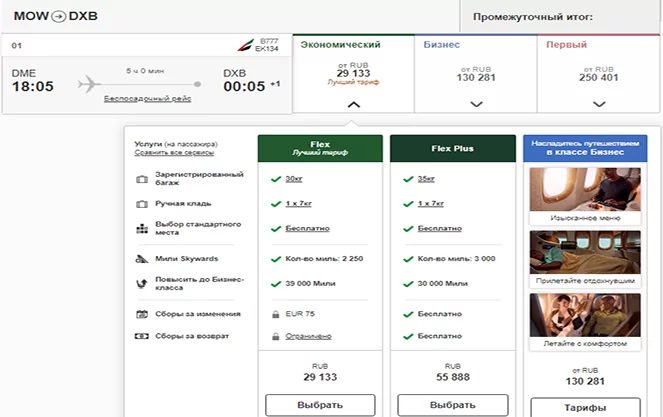The image size is (663, 417).
Task: Open the Flex Plus Бесплатно seat link
Action: coord(440,228)
